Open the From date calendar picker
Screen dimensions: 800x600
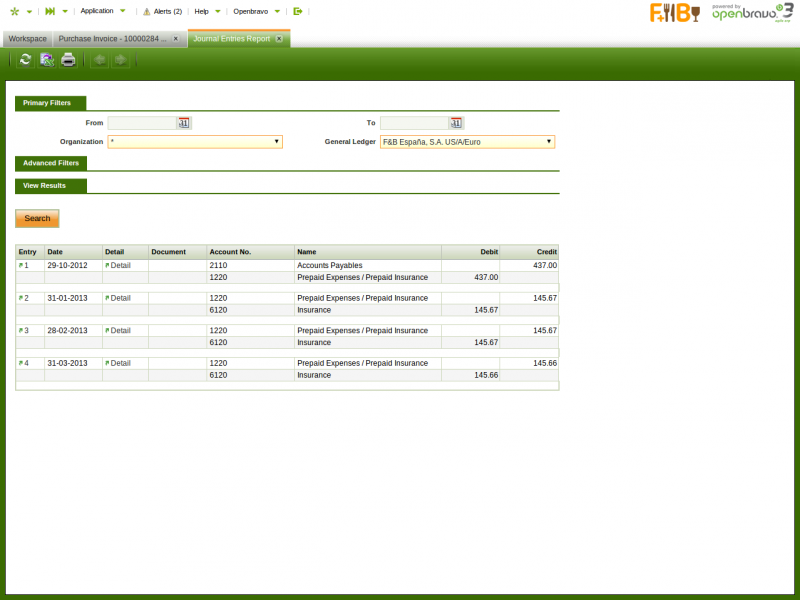tap(184, 123)
